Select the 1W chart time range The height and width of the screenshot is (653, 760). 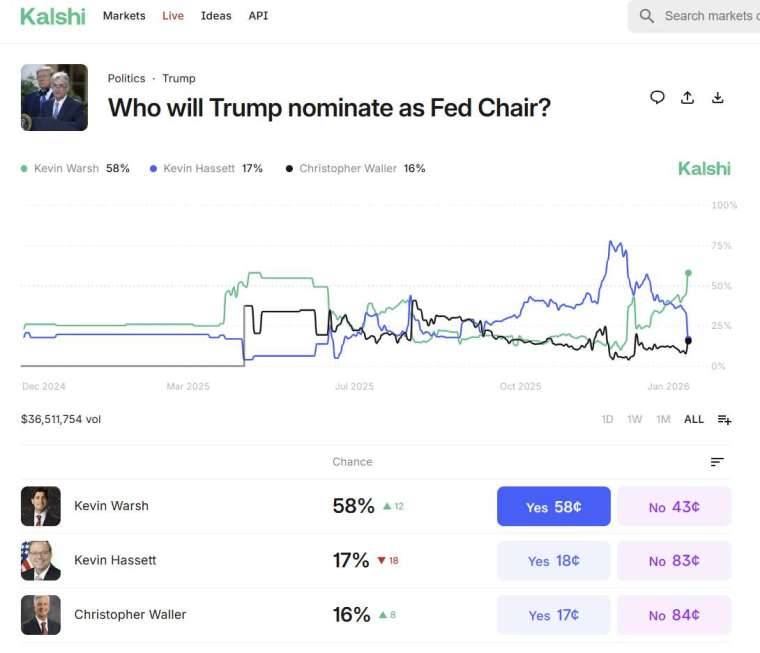[x=634, y=420]
